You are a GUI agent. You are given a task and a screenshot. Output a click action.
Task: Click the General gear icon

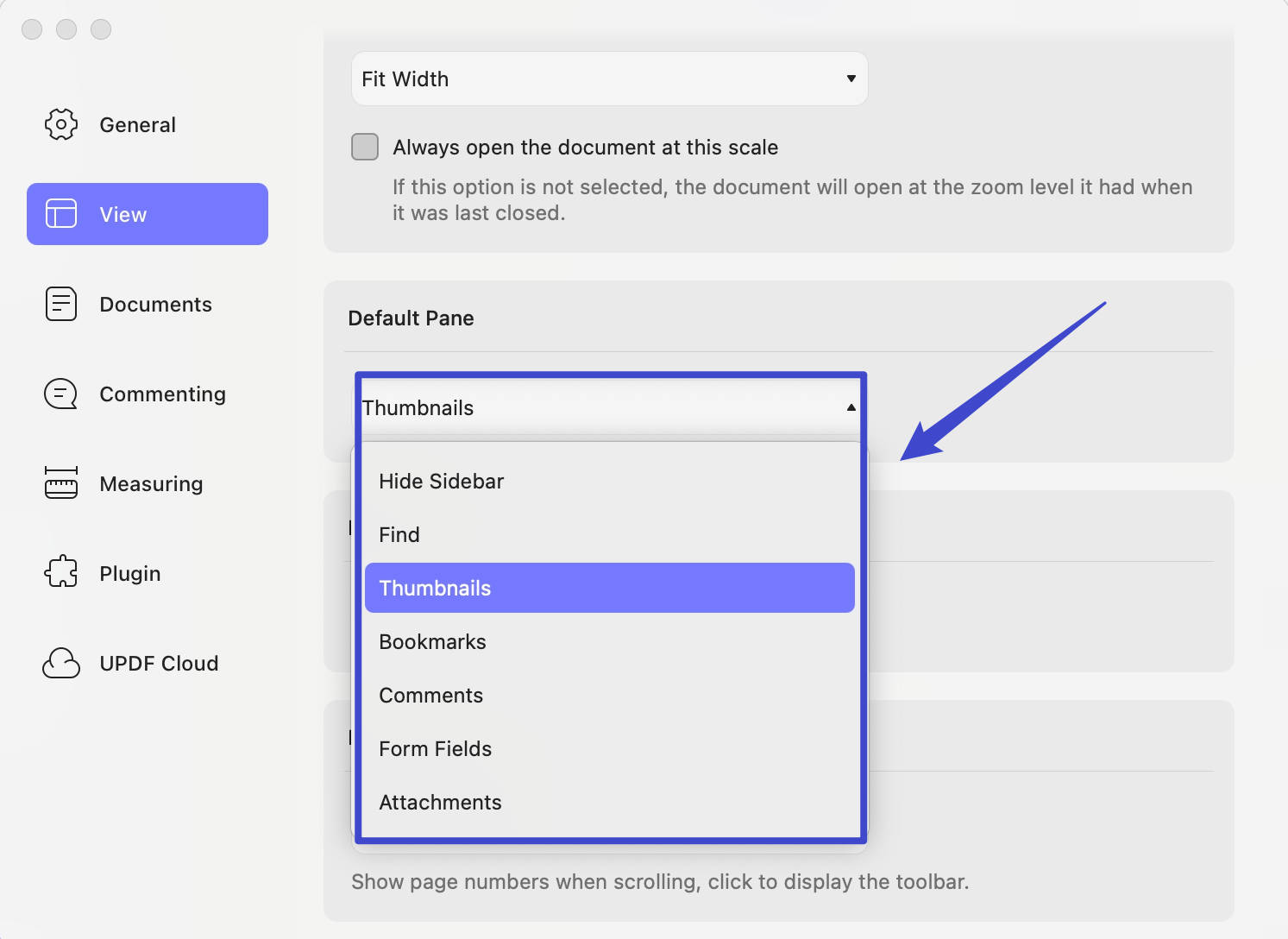click(x=61, y=124)
